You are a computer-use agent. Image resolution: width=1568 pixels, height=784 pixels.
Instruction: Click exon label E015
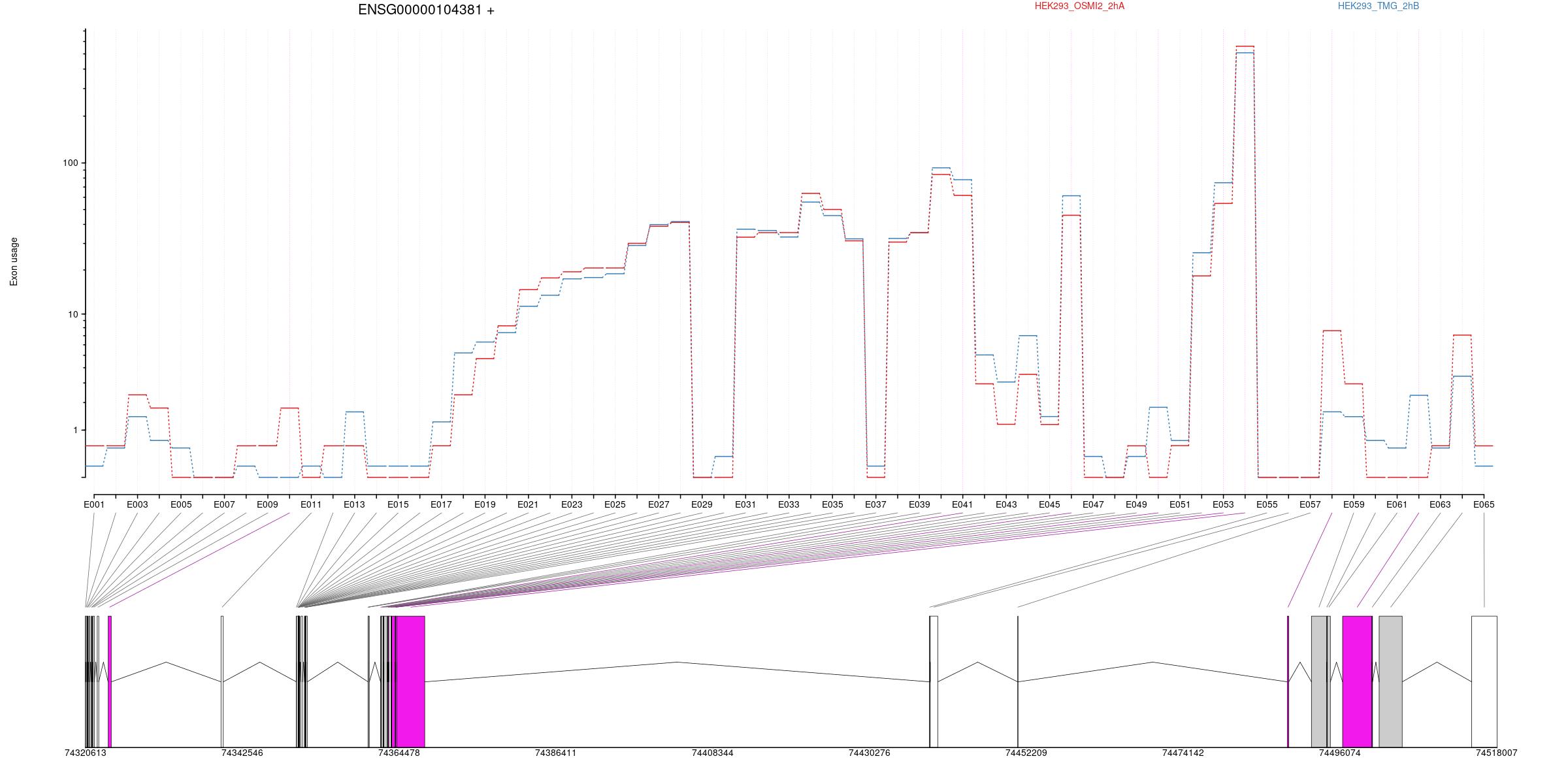[398, 504]
